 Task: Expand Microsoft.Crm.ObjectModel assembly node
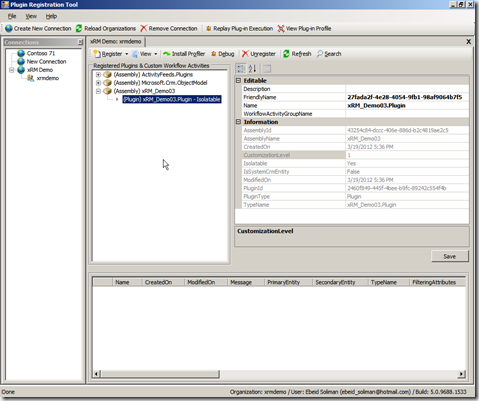click(98, 83)
